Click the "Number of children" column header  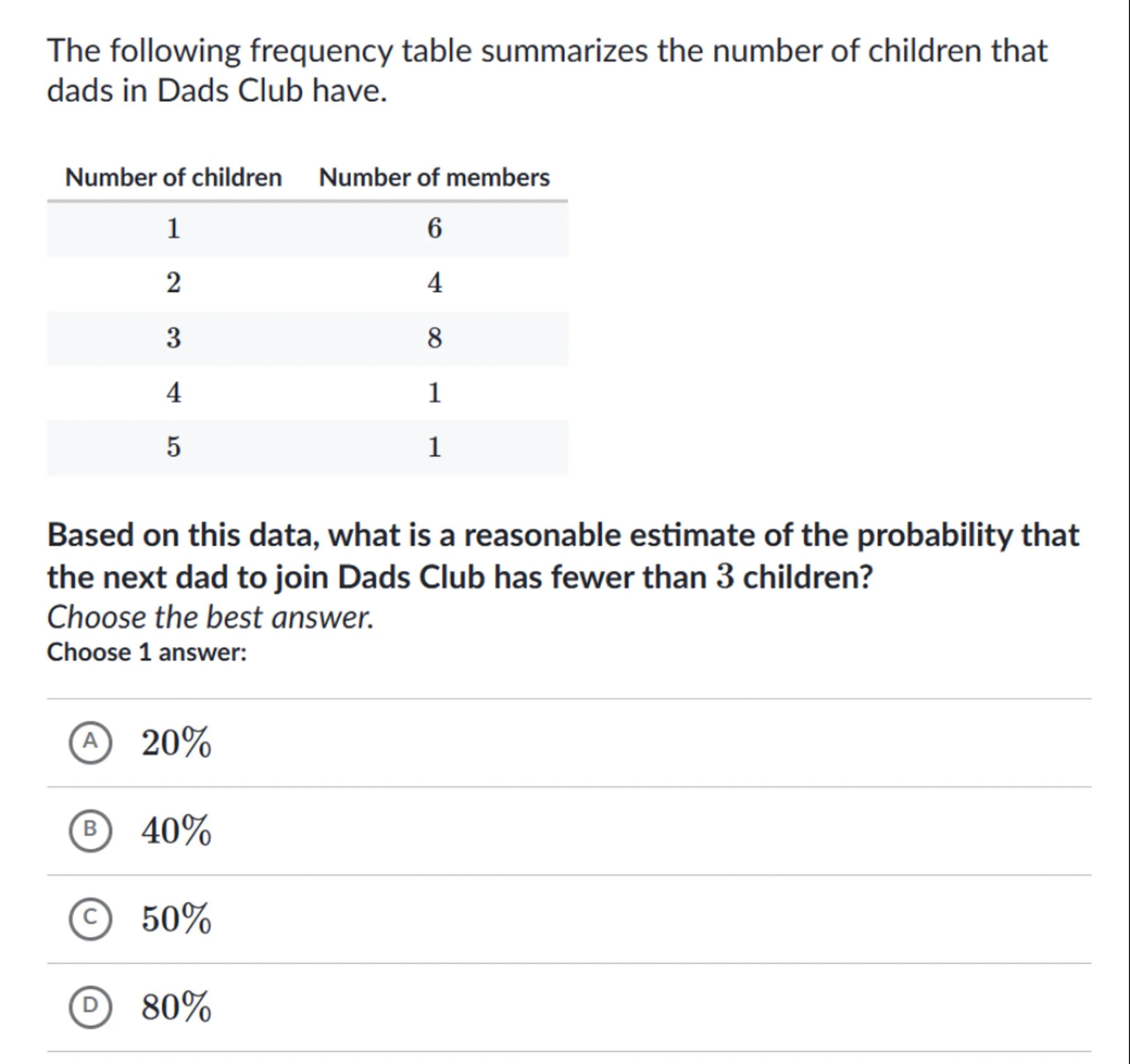tap(173, 177)
